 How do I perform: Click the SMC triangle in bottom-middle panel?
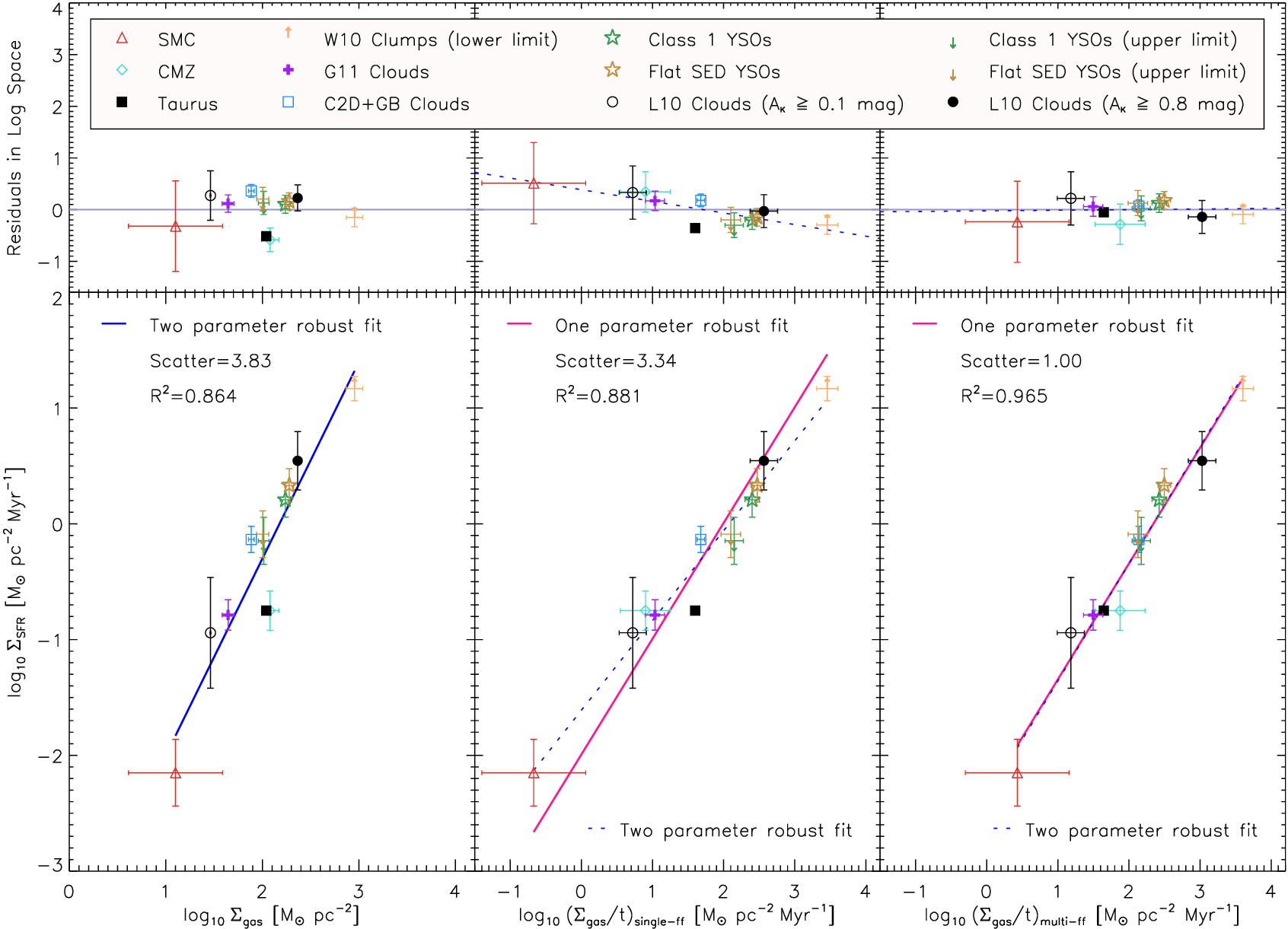point(534,773)
